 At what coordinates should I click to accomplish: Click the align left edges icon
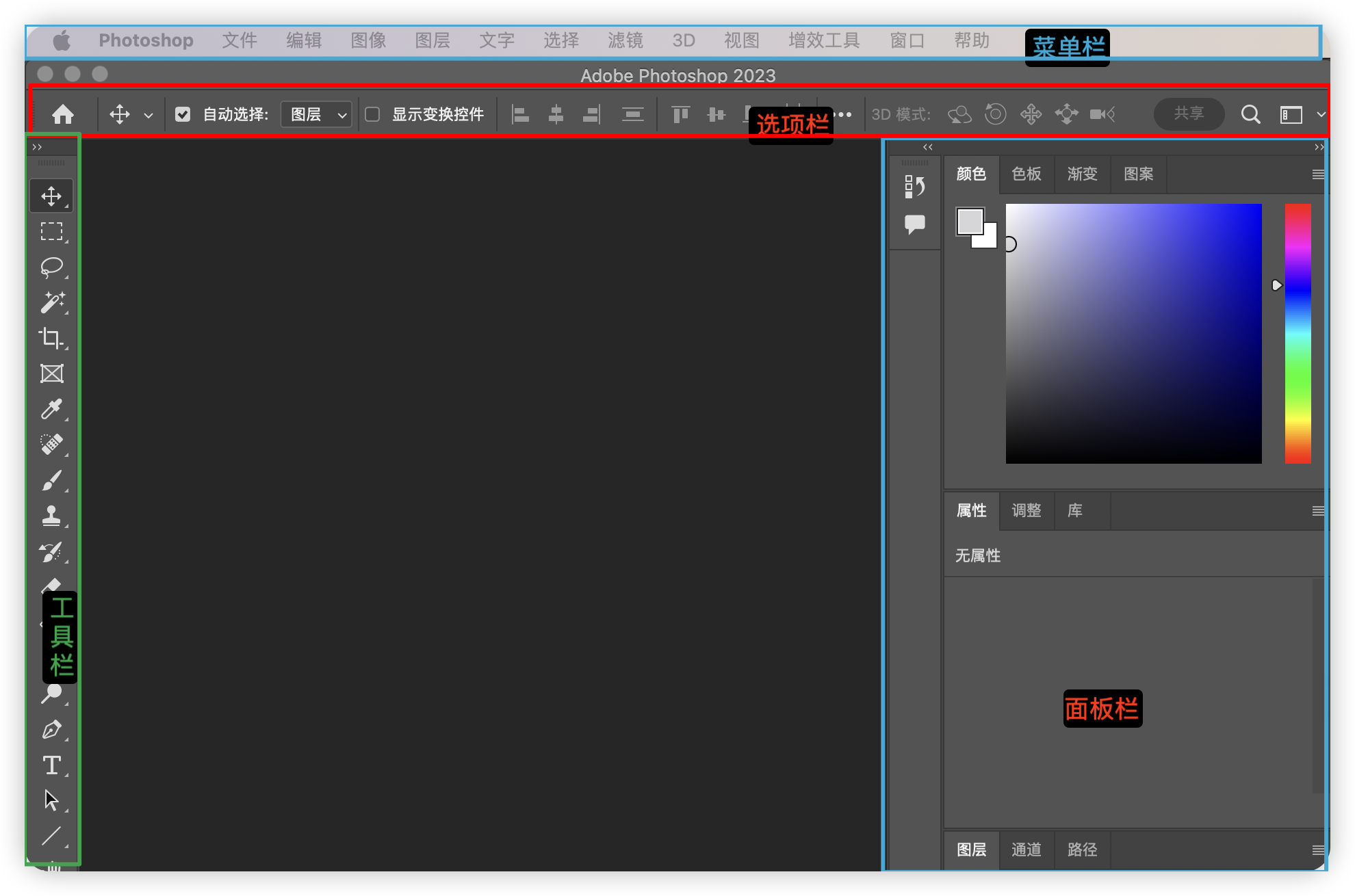pyautogui.click(x=520, y=114)
